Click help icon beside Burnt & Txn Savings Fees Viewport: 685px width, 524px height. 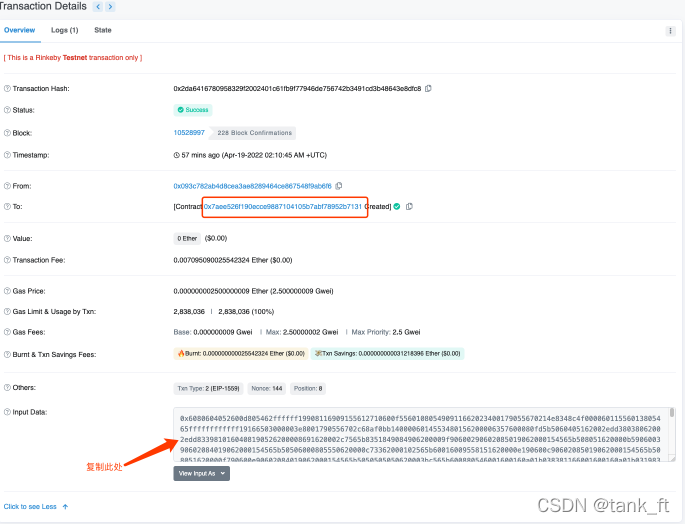[x=7, y=354]
